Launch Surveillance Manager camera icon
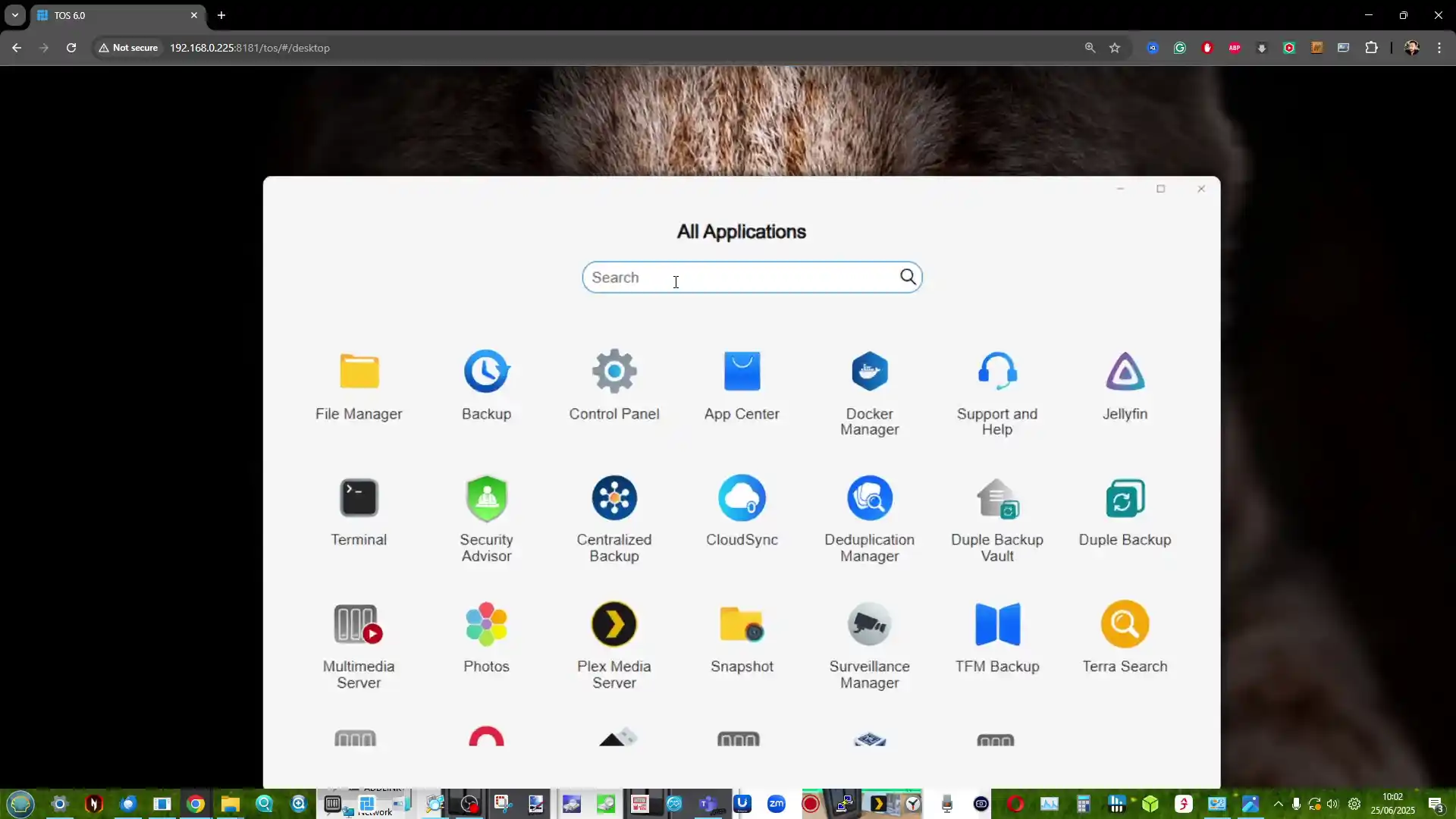Image resolution: width=1456 pixels, height=819 pixels. coord(869,624)
